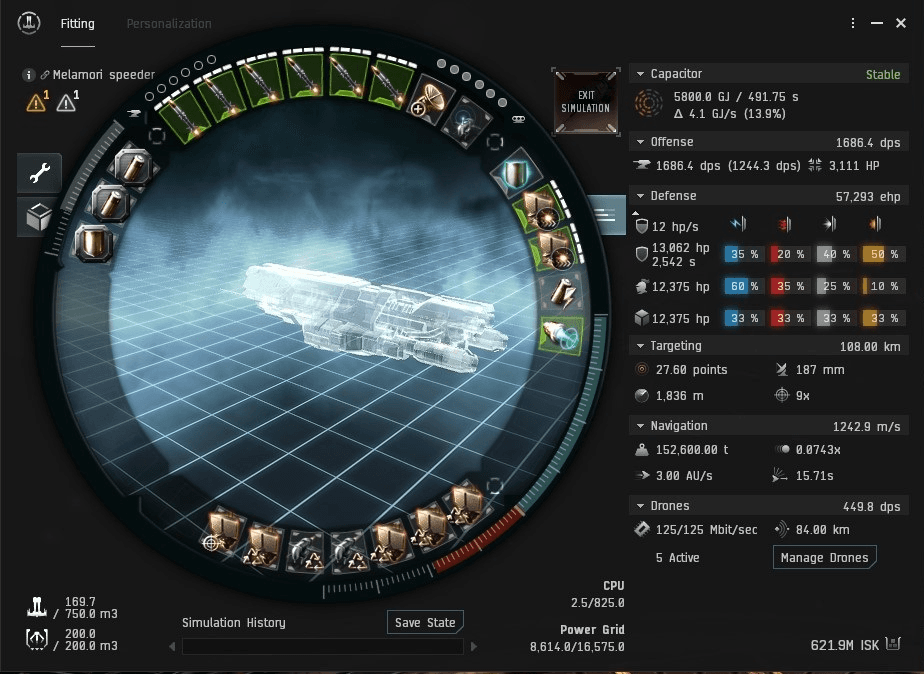Select the third missile launcher from left
The height and width of the screenshot is (674, 924).
pos(260,84)
